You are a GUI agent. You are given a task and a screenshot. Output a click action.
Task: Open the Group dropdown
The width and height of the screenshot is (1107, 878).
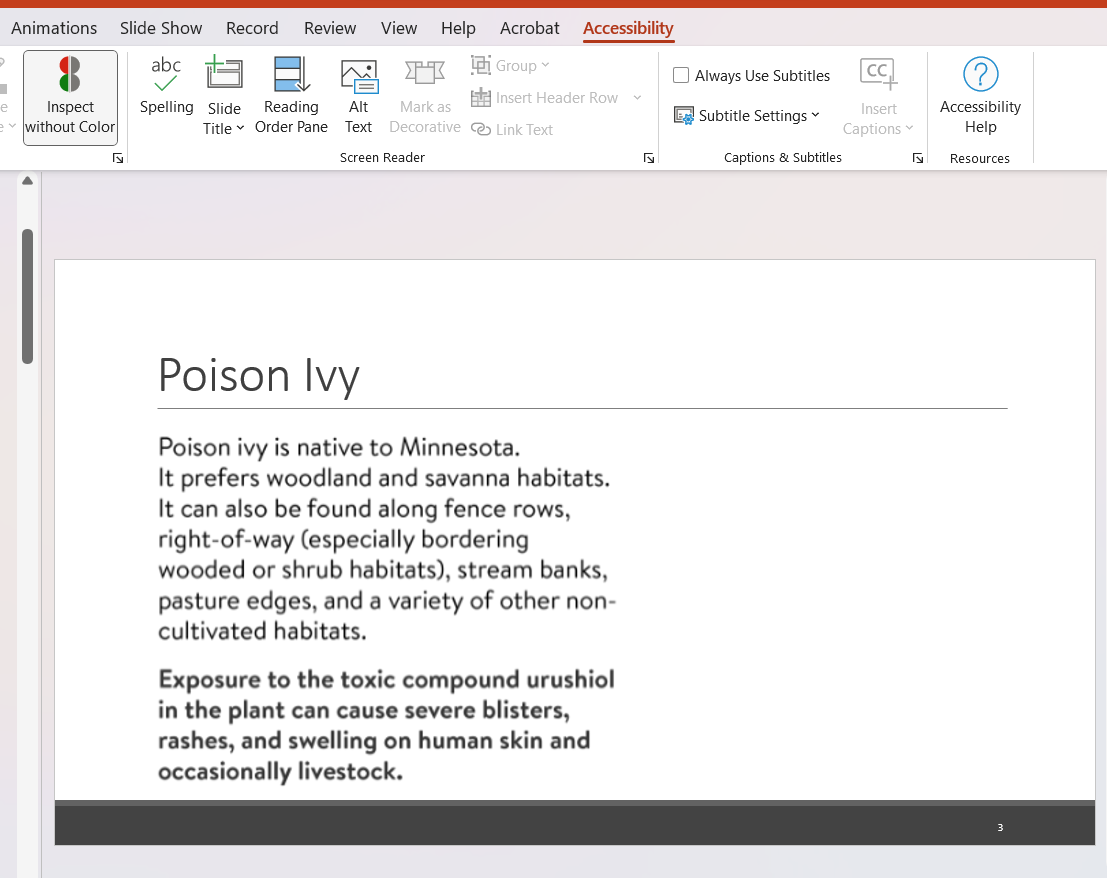pos(510,66)
